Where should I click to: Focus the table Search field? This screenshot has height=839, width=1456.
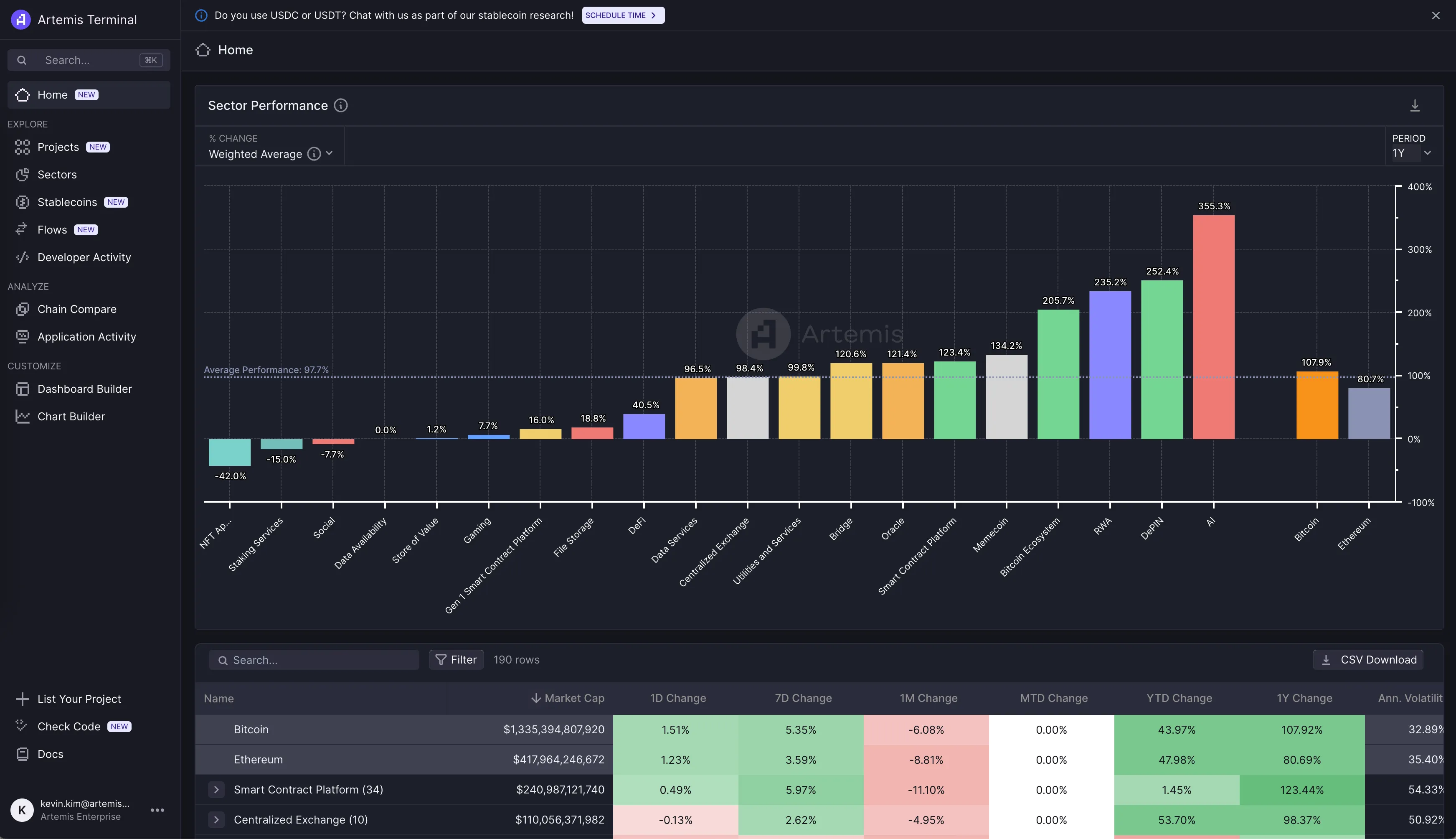314,660
